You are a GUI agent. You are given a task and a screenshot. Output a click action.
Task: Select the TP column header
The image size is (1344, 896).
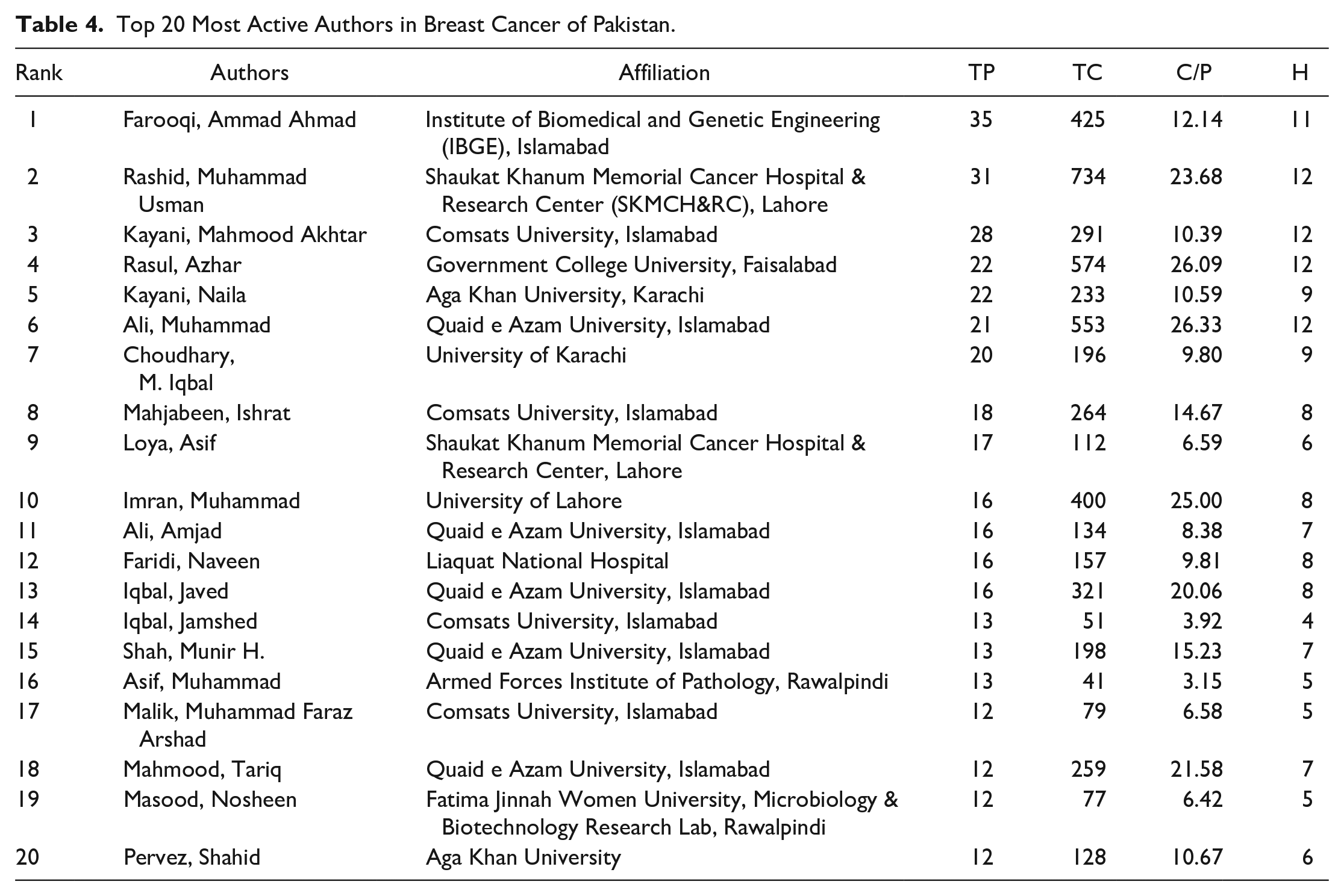click(x=981, y=73)
